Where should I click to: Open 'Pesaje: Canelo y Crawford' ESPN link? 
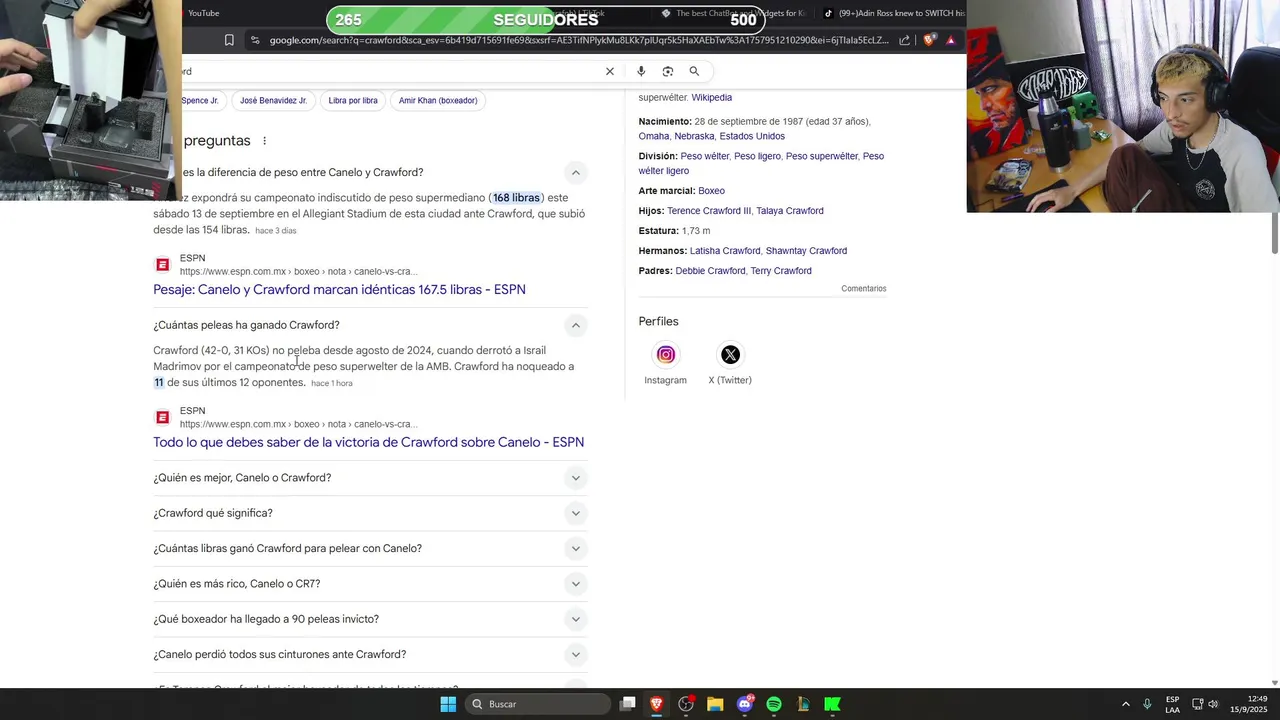pos(339,290)
